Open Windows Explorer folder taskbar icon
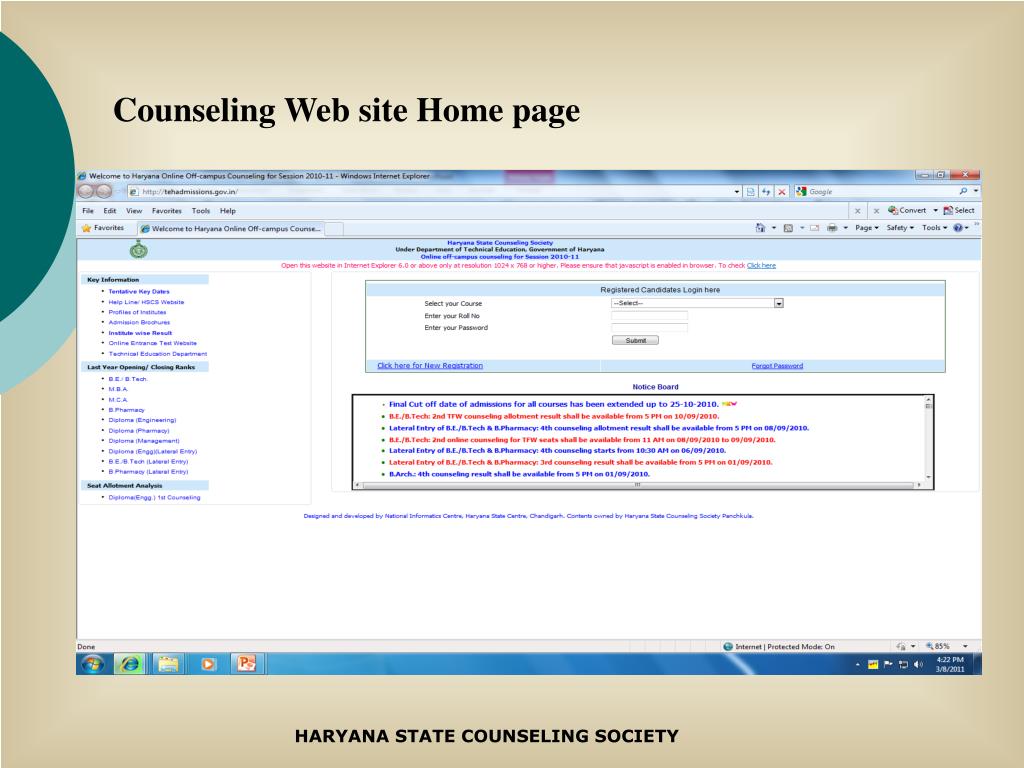This screenshot has height=768, width=1024. click(x=168, y=664)
